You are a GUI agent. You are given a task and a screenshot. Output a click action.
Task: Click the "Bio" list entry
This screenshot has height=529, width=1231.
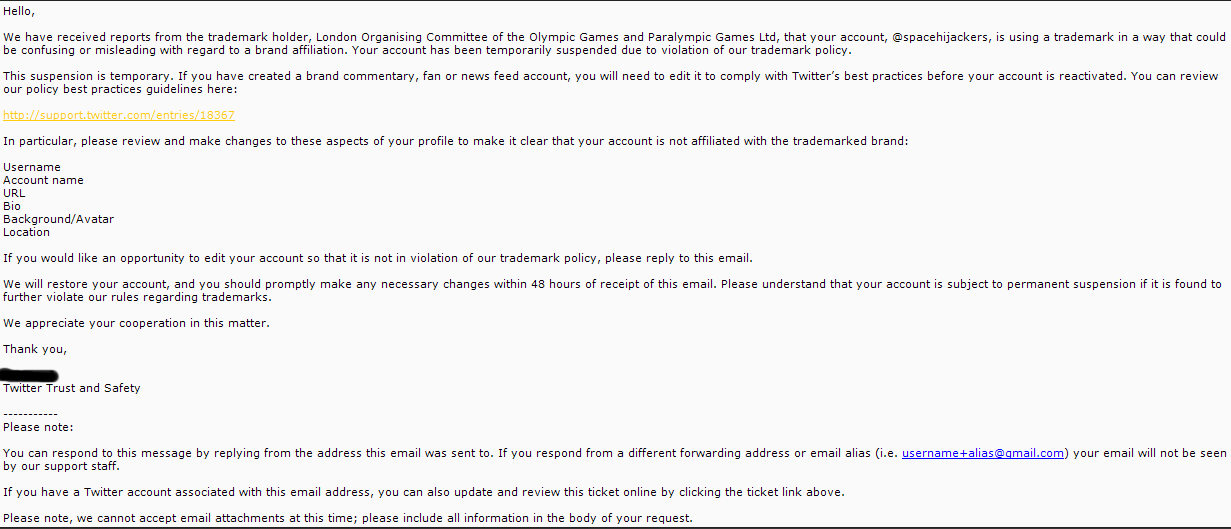point(12,206)
